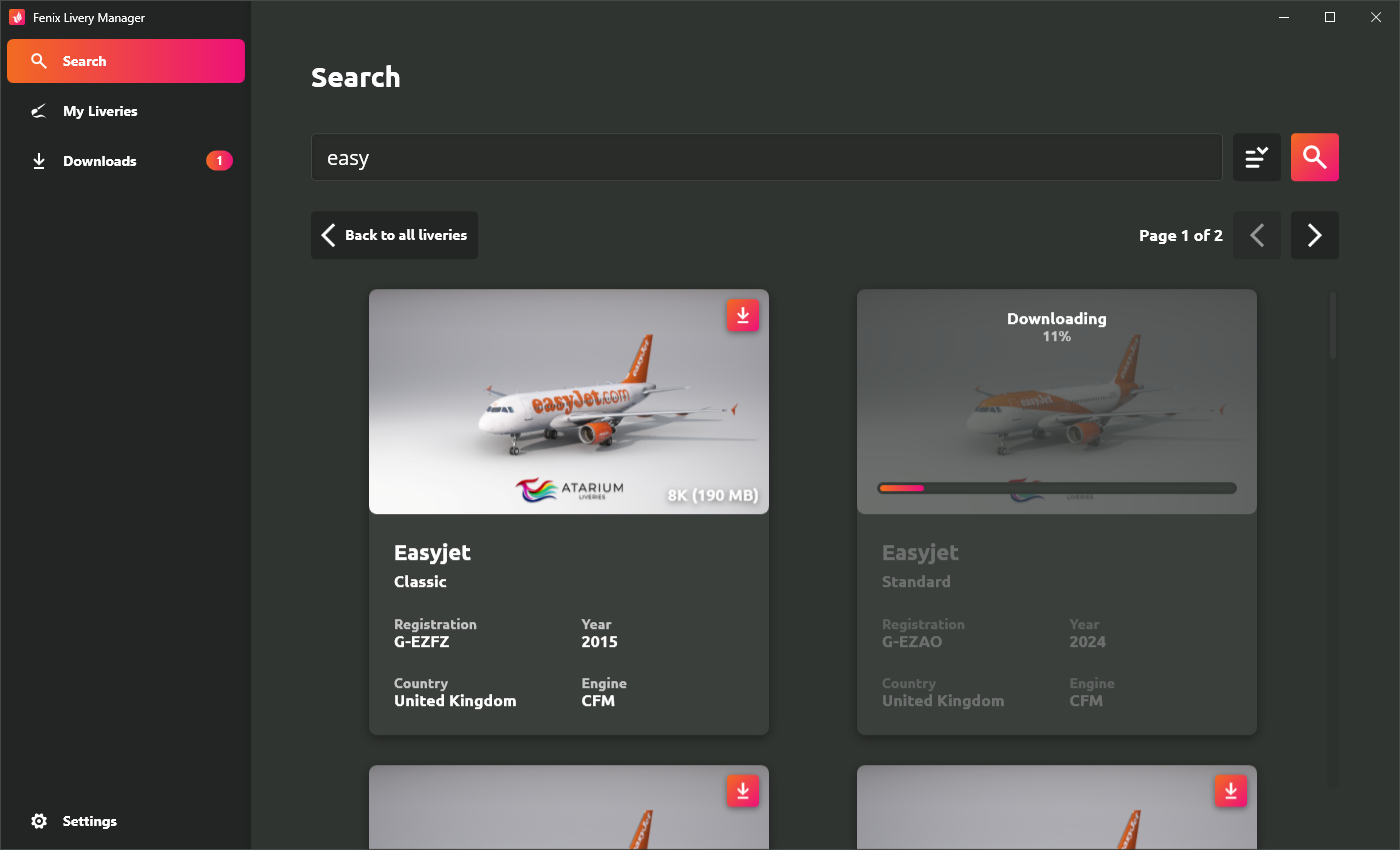This screenshot has height=850, width=1400.
Task: Open Settings from the sidebar
Action: pos(89,821)
